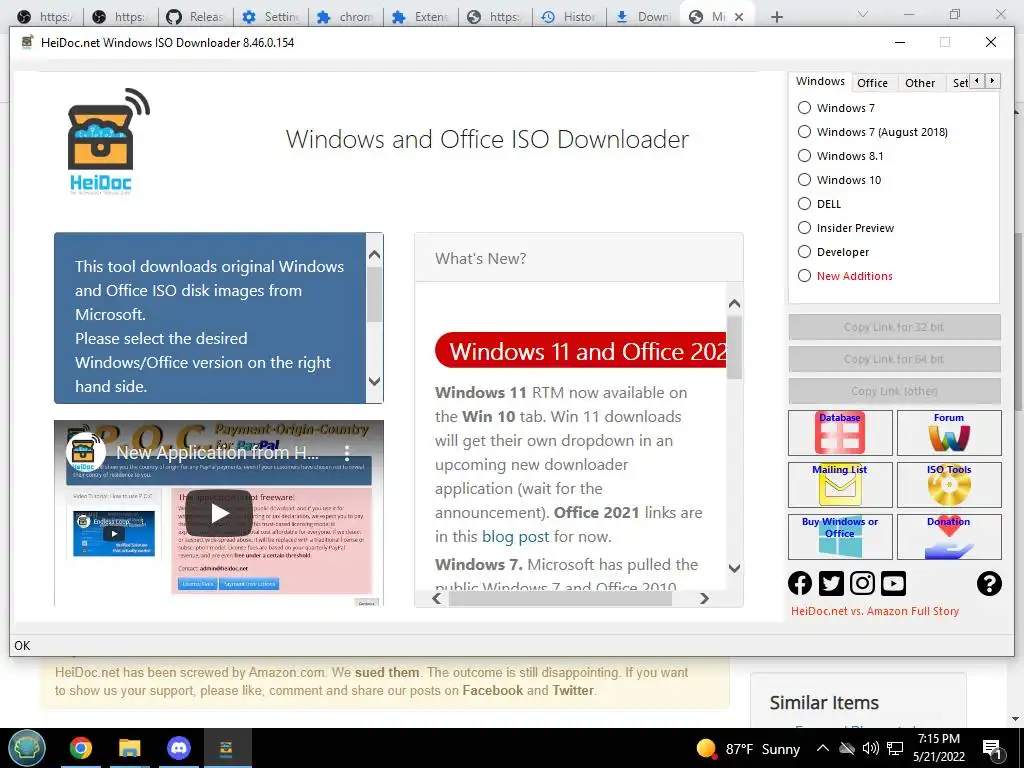The height and width of the screenshot is (768, 1024).
Task: Click Copy Link for 32 bit
Action: [894, 327]
